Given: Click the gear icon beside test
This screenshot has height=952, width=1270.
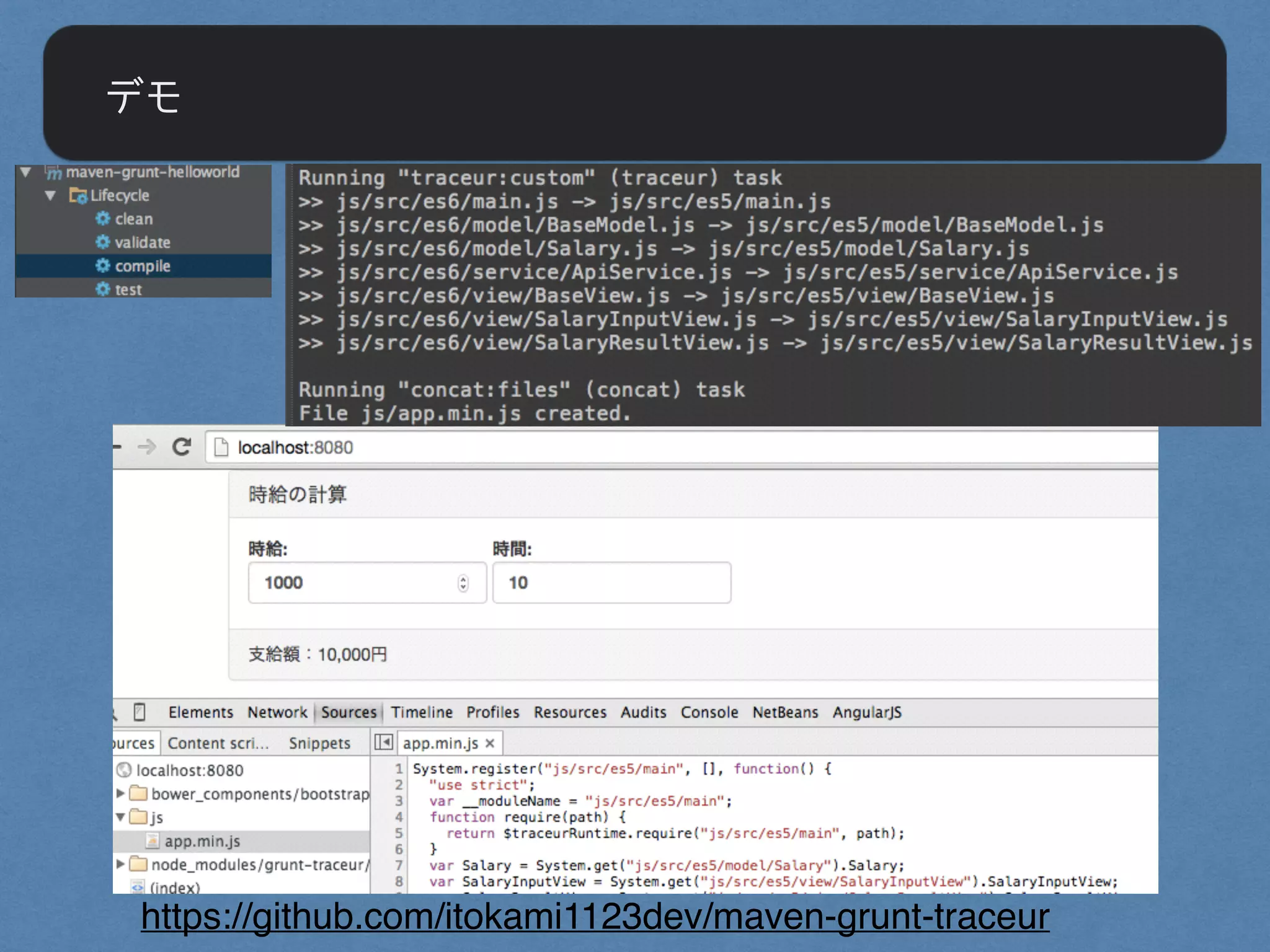Looking at the screenshot, I should click(103, 289).
